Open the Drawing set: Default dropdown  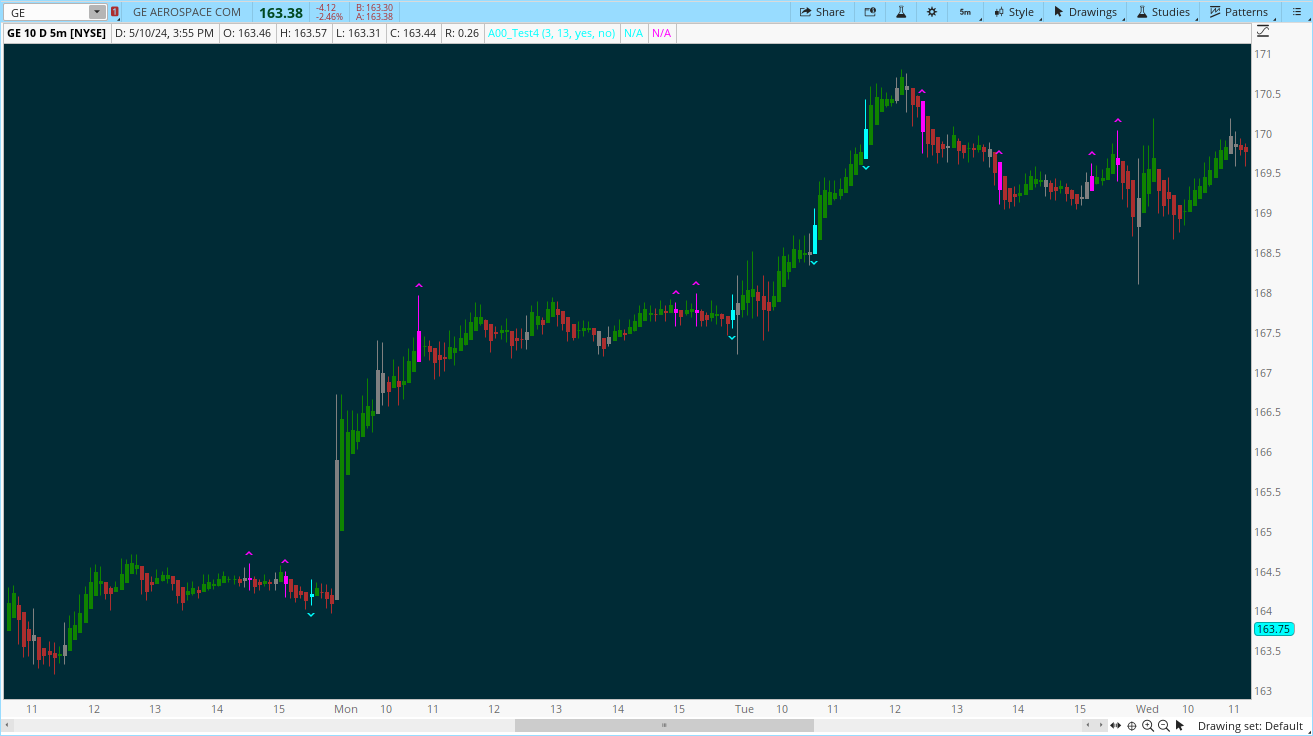1250,726
